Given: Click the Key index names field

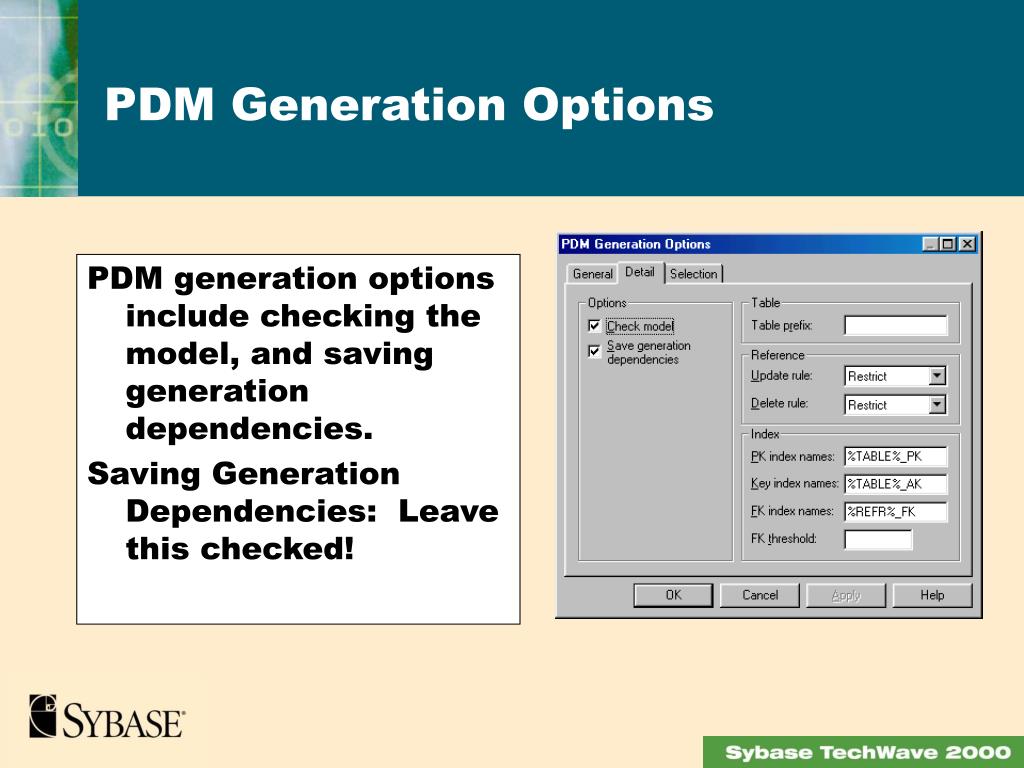Looking at the screenshot, I should point(895,484).
